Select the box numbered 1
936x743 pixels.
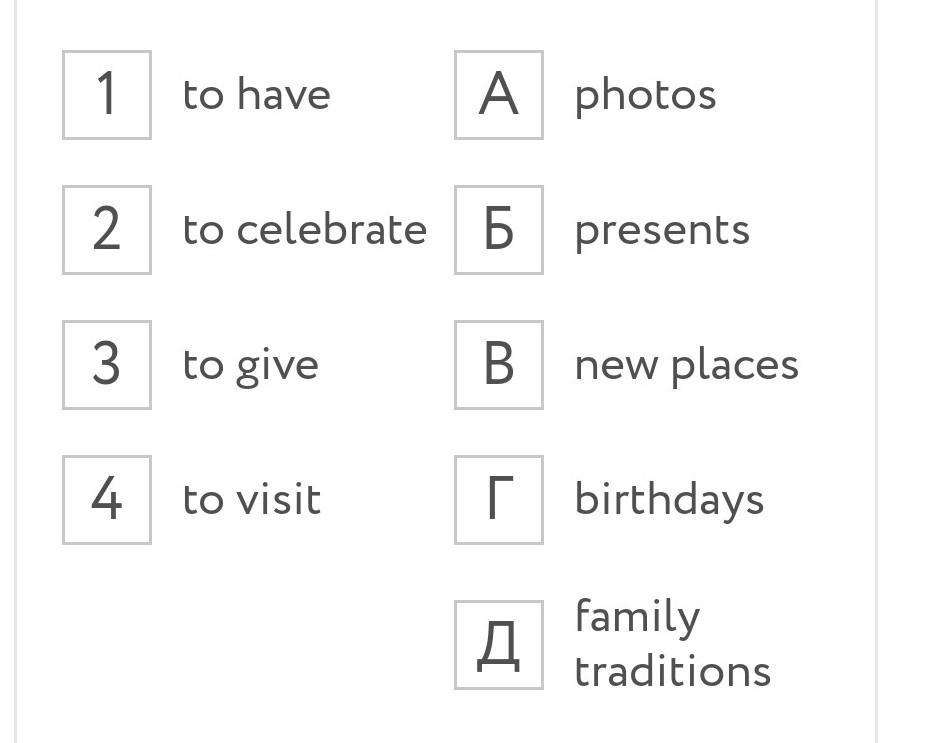pos(107,95)
